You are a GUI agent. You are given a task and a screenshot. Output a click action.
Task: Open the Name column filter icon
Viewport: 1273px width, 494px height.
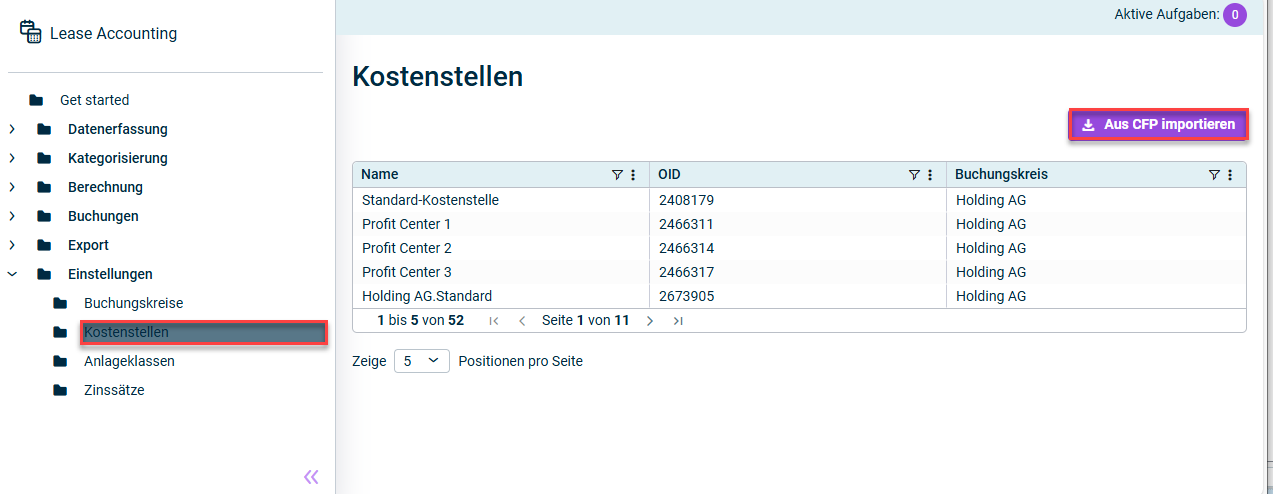(617, 175)
